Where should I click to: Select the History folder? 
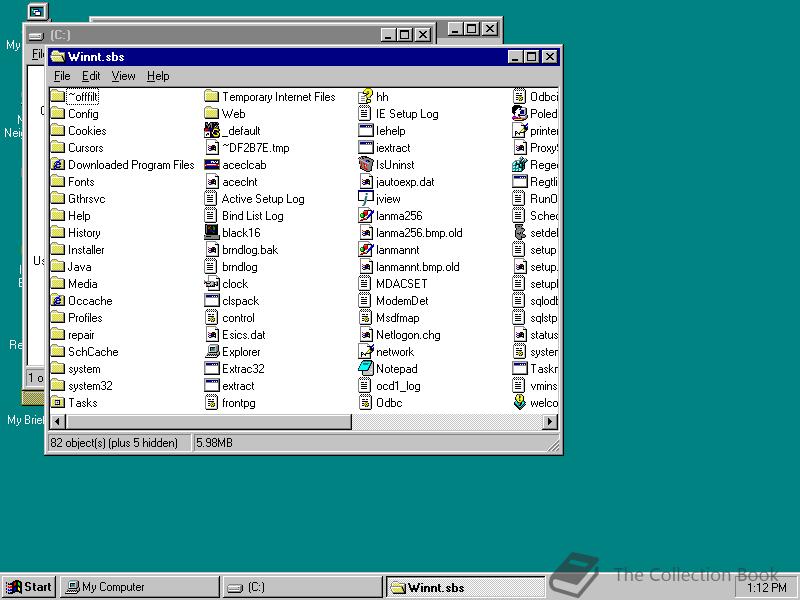pos(76,233)
